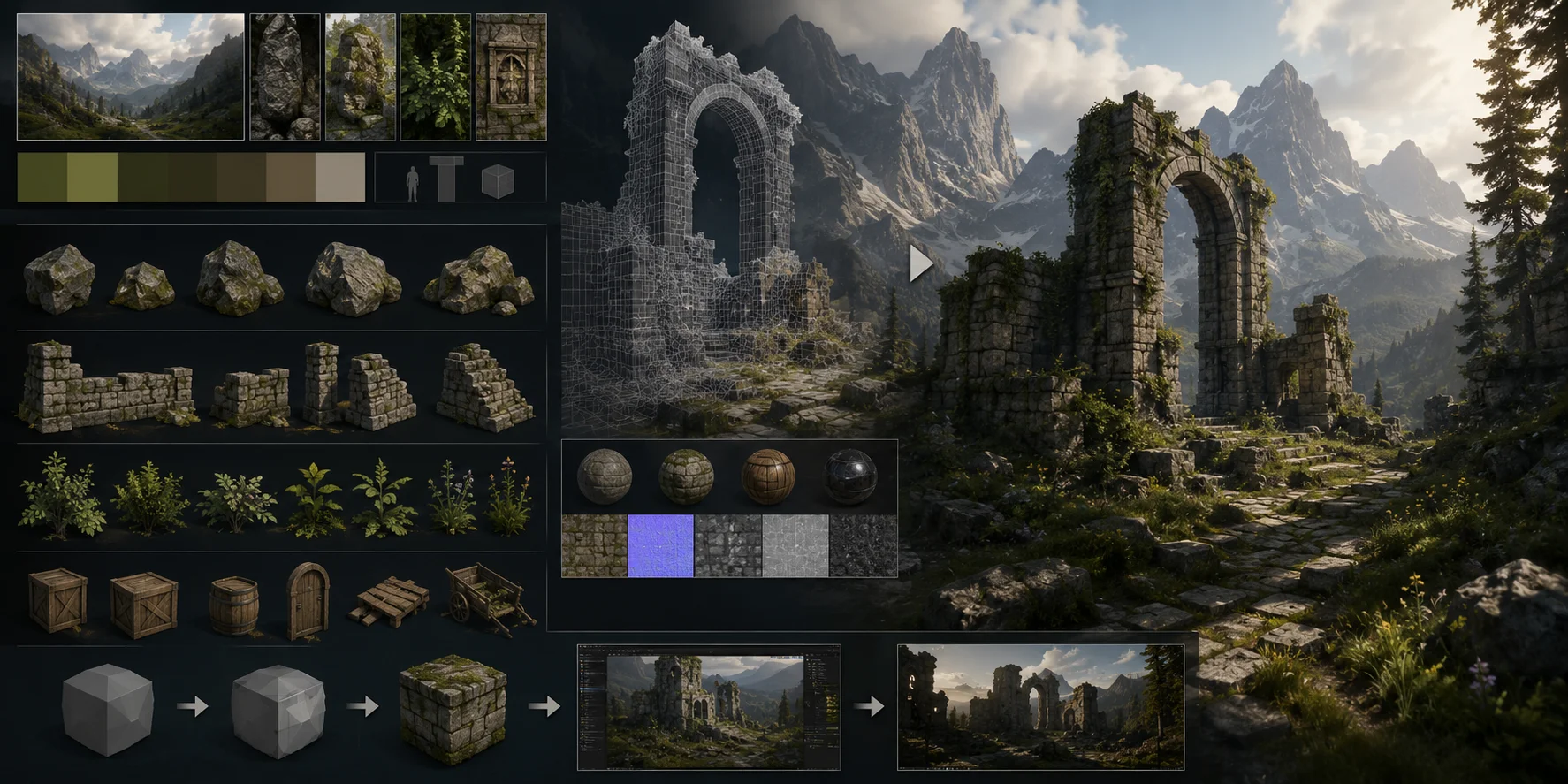This screenshot has height=784, width=1568.
Task: Open the mossy stacked rock reference thumbnail
Action: click(x=360, y=76)
